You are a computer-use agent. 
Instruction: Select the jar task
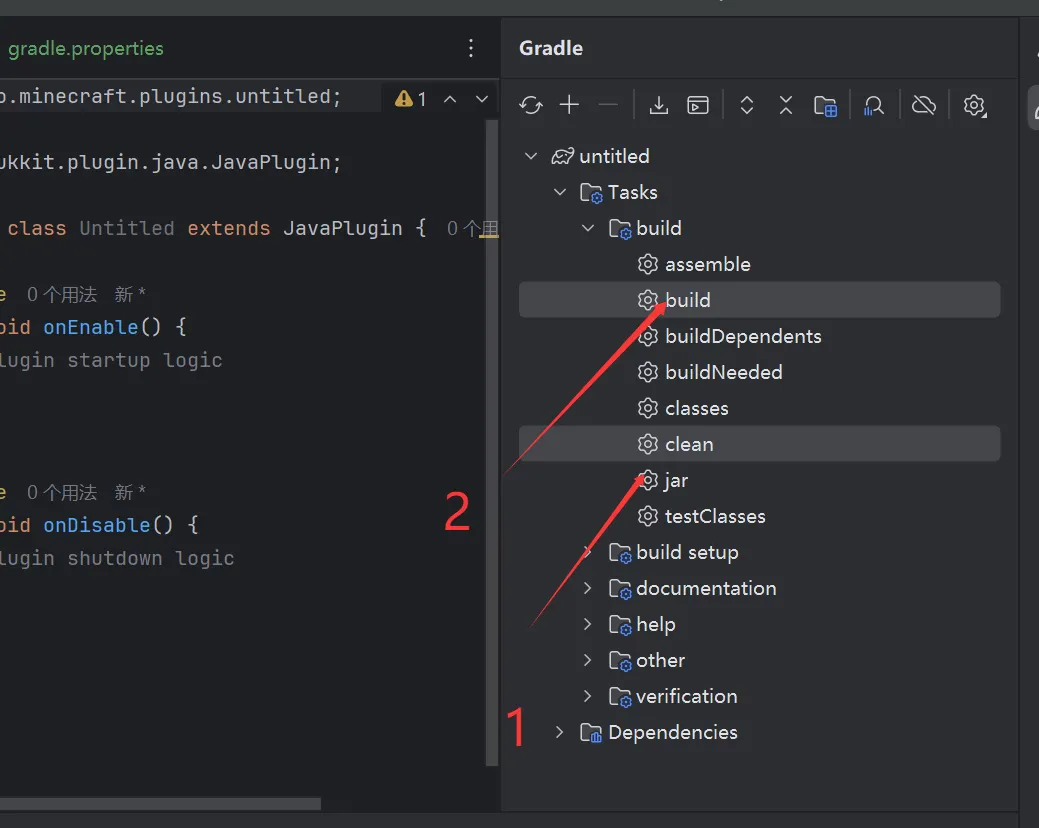675,480
